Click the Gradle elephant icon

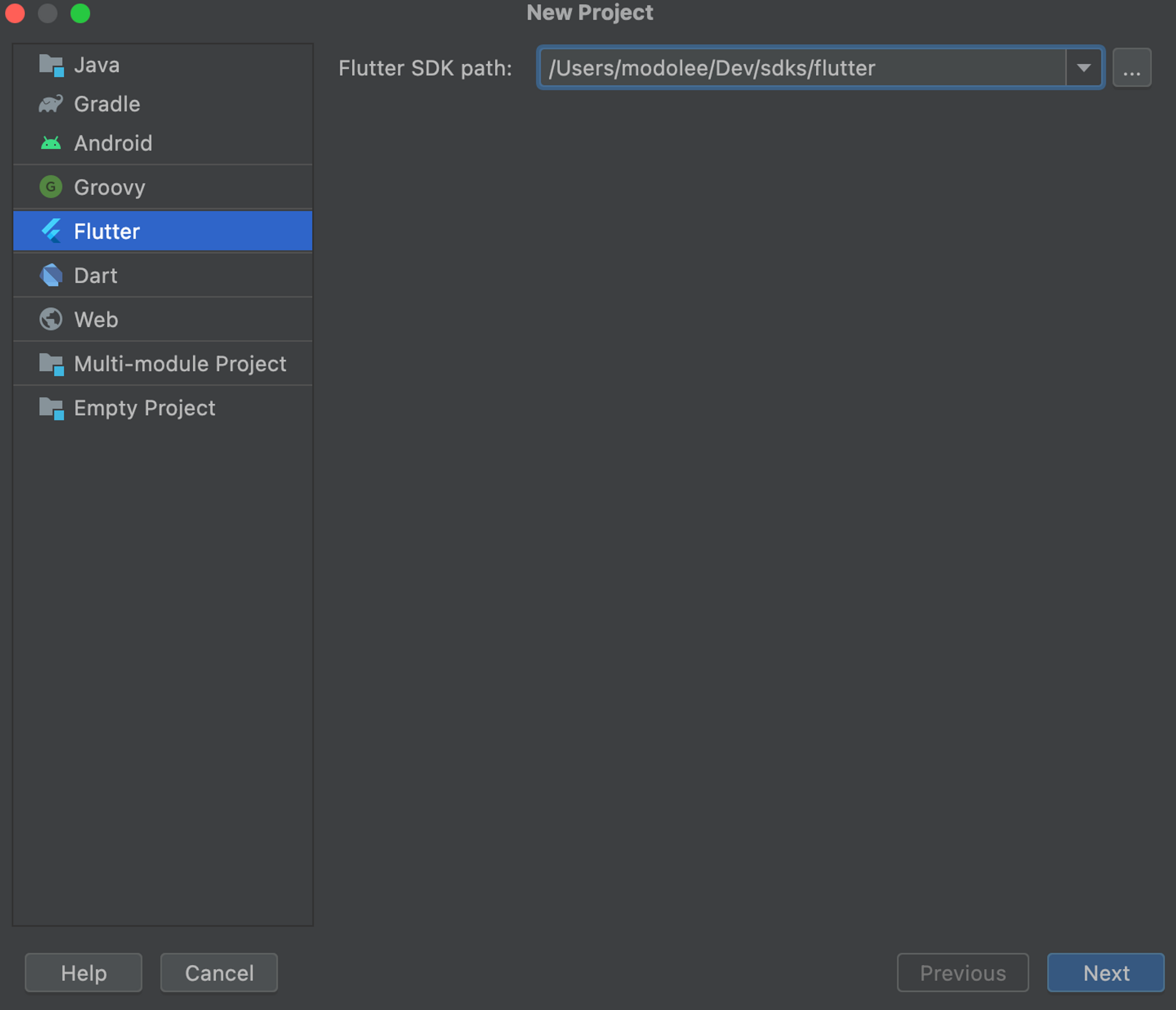pyautogui.click(x=51, y=104)
